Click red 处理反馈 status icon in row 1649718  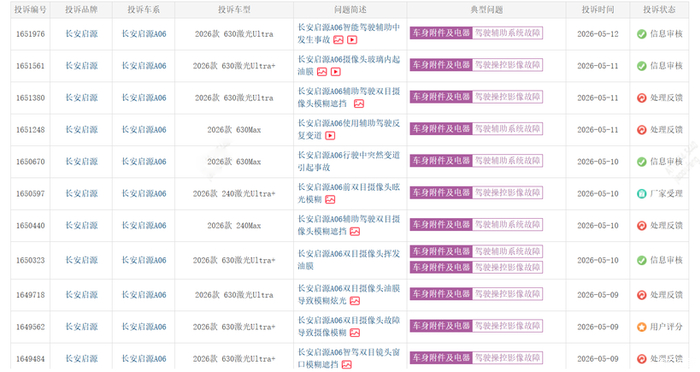click(642, 295)
